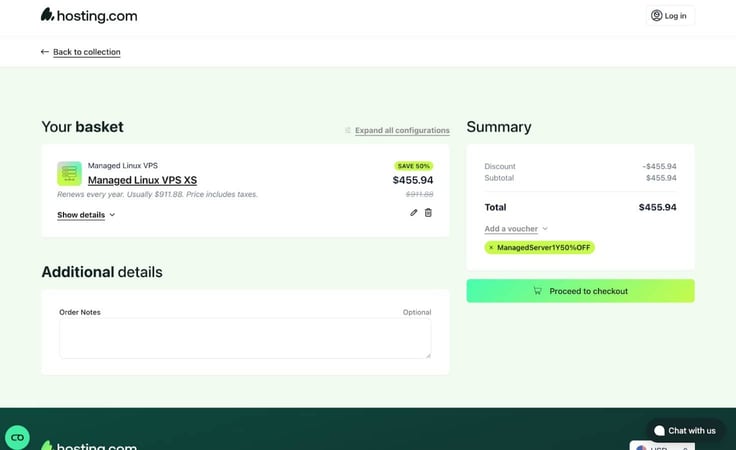The width and height of the screenshot is (736, 450).
Task: Expand the Add a voucher dropdown
Action: [516, 229]
